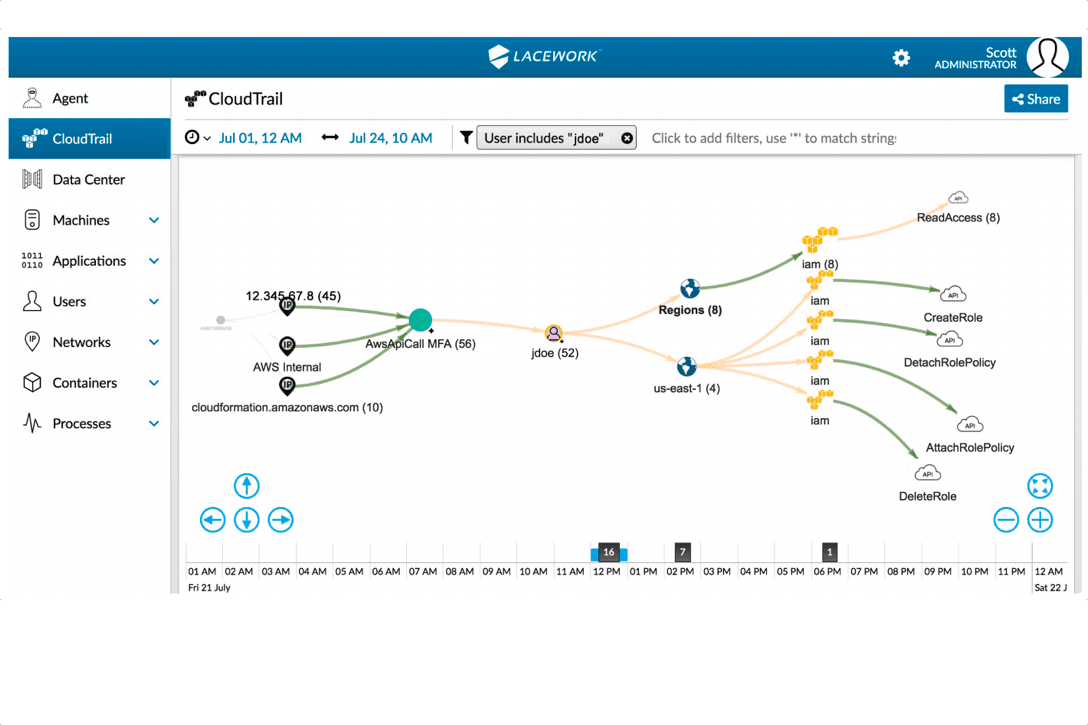Pan graph left with left arrow

212,520
